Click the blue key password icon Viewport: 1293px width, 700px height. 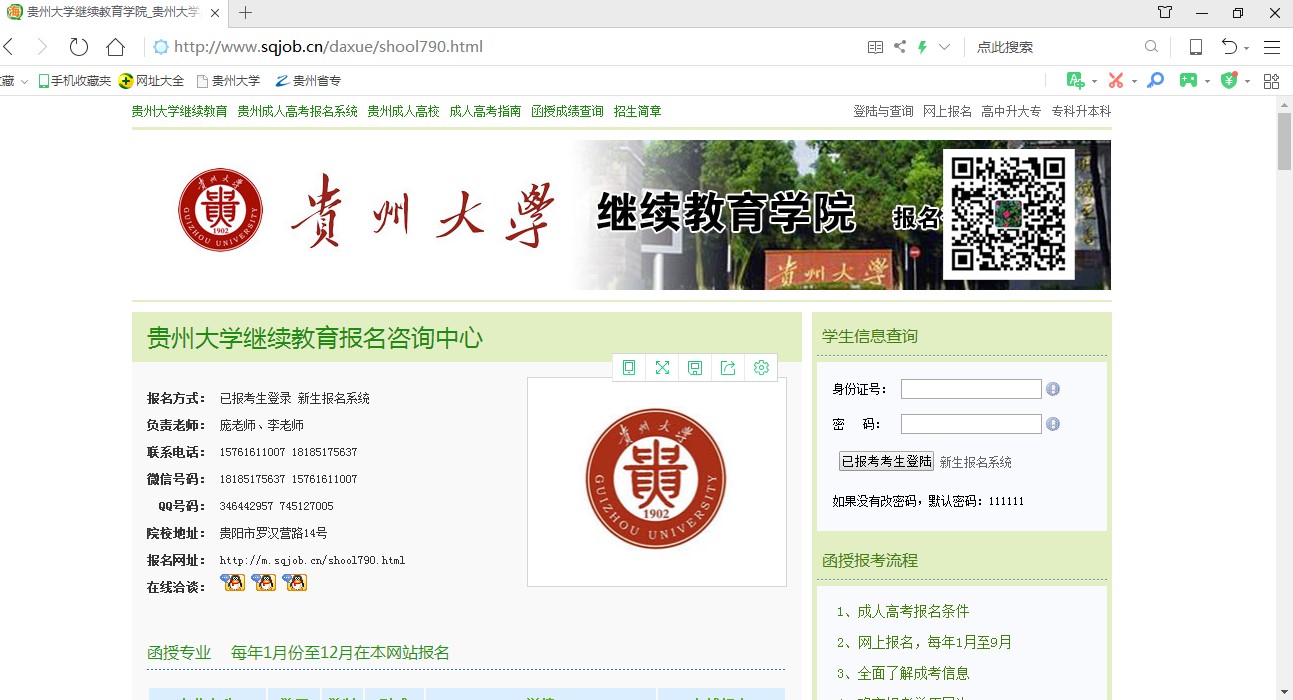[x=1155, y=80]
